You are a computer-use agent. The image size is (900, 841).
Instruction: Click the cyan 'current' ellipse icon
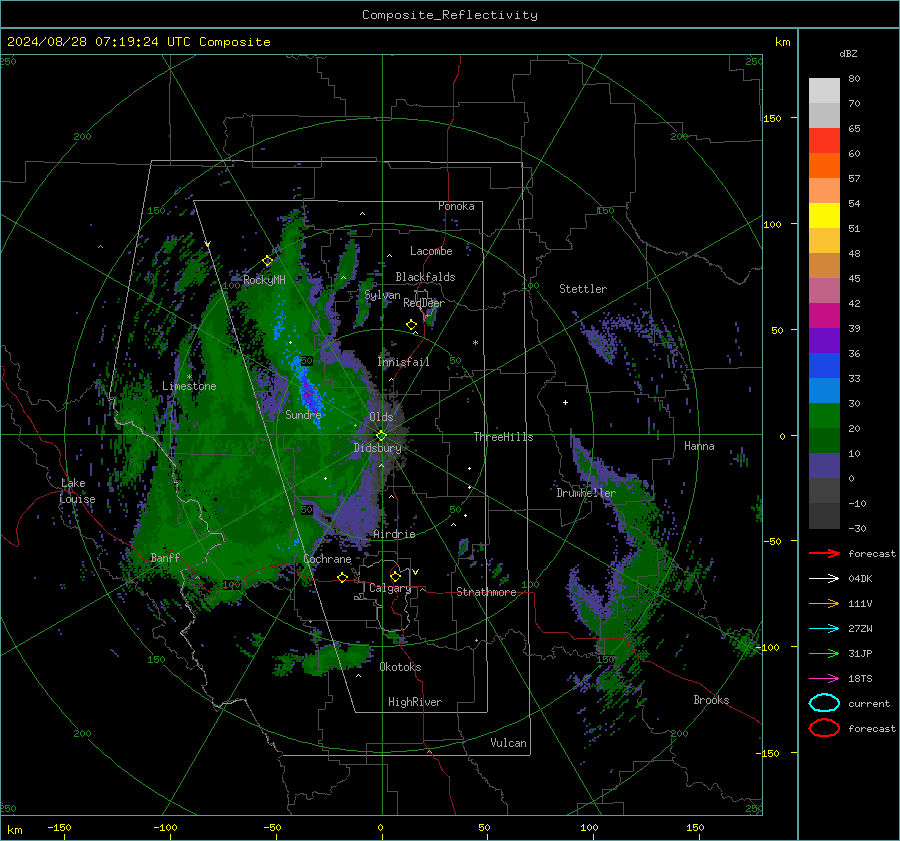pyautogui.click(x=824, y=703)
